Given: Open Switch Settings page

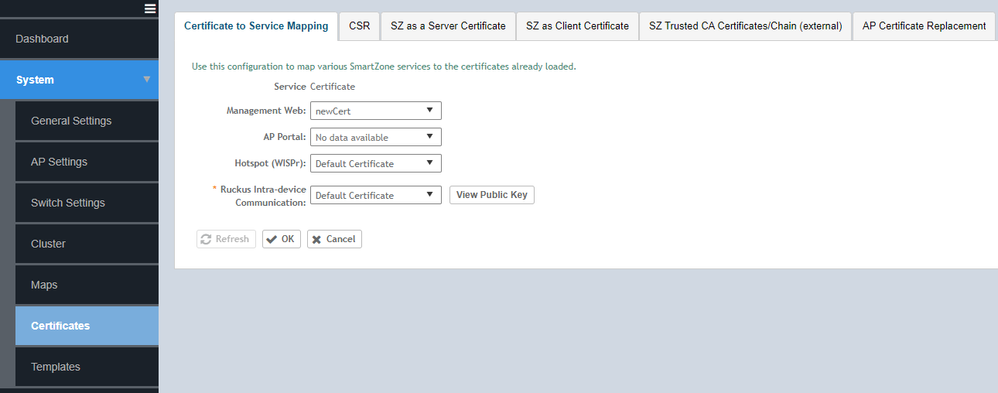Looking at the screenshot, I should point(87,203).
